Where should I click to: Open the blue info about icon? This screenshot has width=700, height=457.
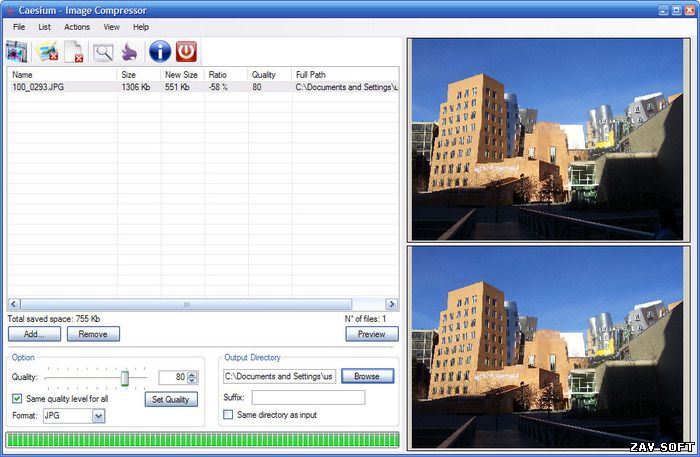point(160,51)
